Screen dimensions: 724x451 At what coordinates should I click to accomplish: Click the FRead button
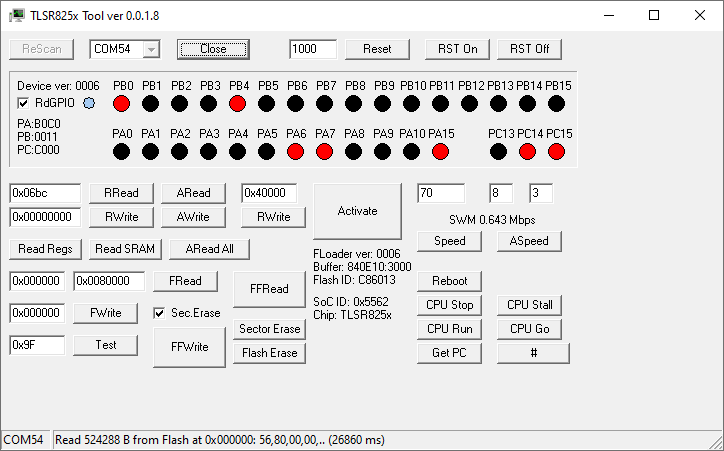tap(185, 281)
